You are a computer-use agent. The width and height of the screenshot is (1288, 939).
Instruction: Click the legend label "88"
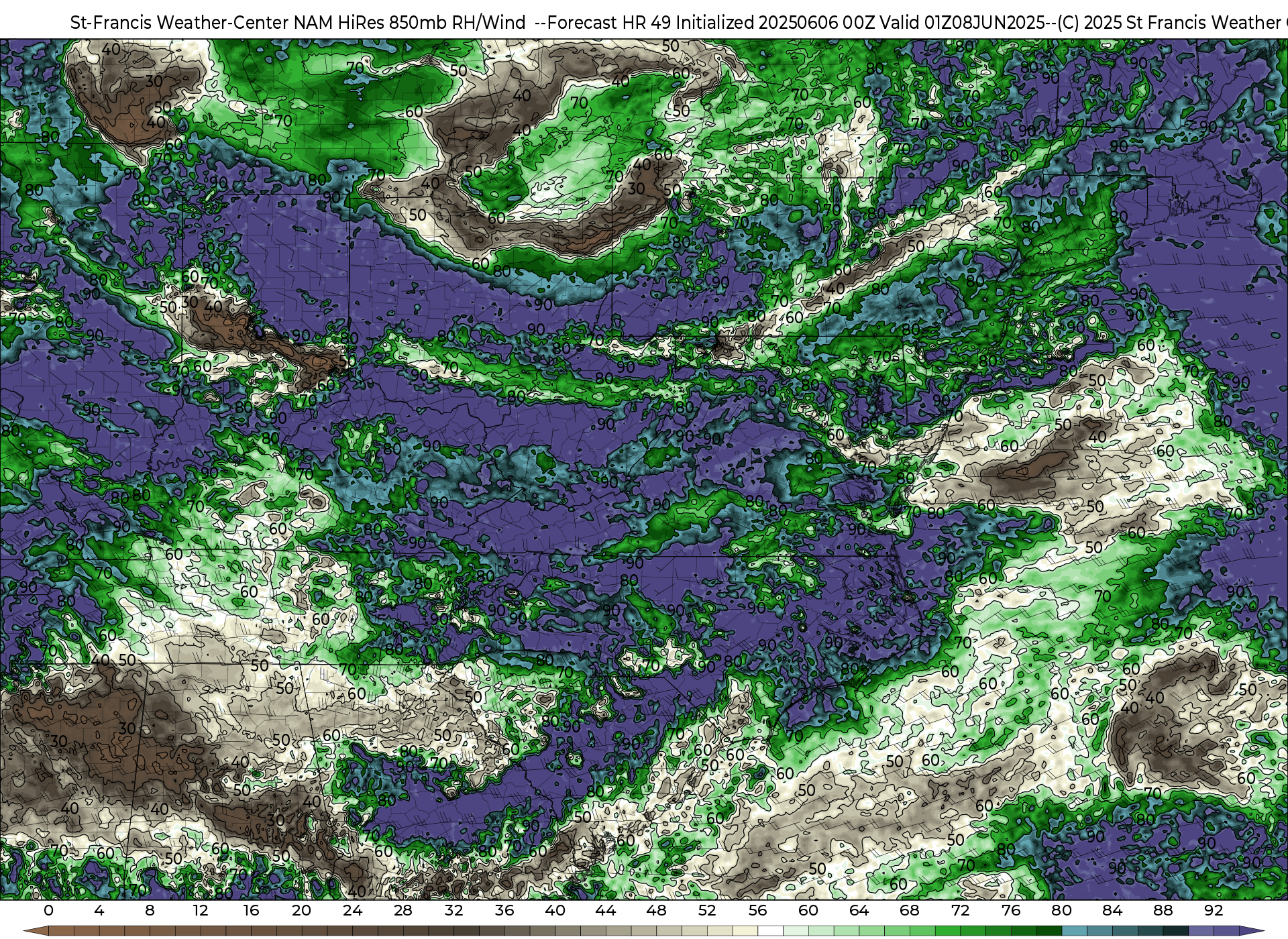tap(1163, 910)
